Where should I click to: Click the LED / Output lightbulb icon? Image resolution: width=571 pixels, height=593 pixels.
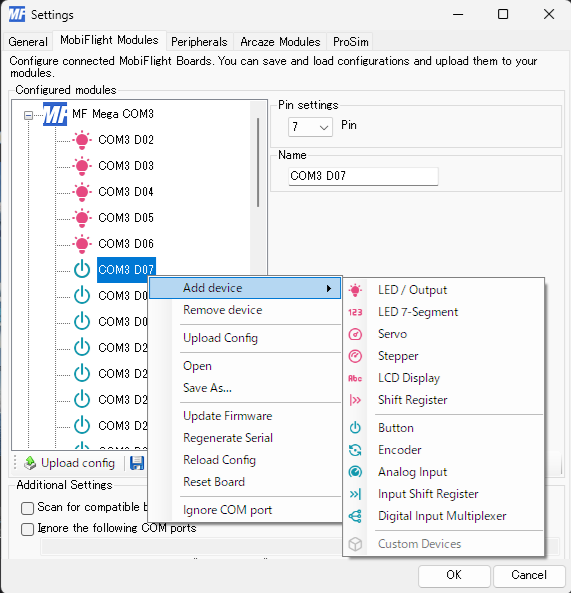click(355, 290)
